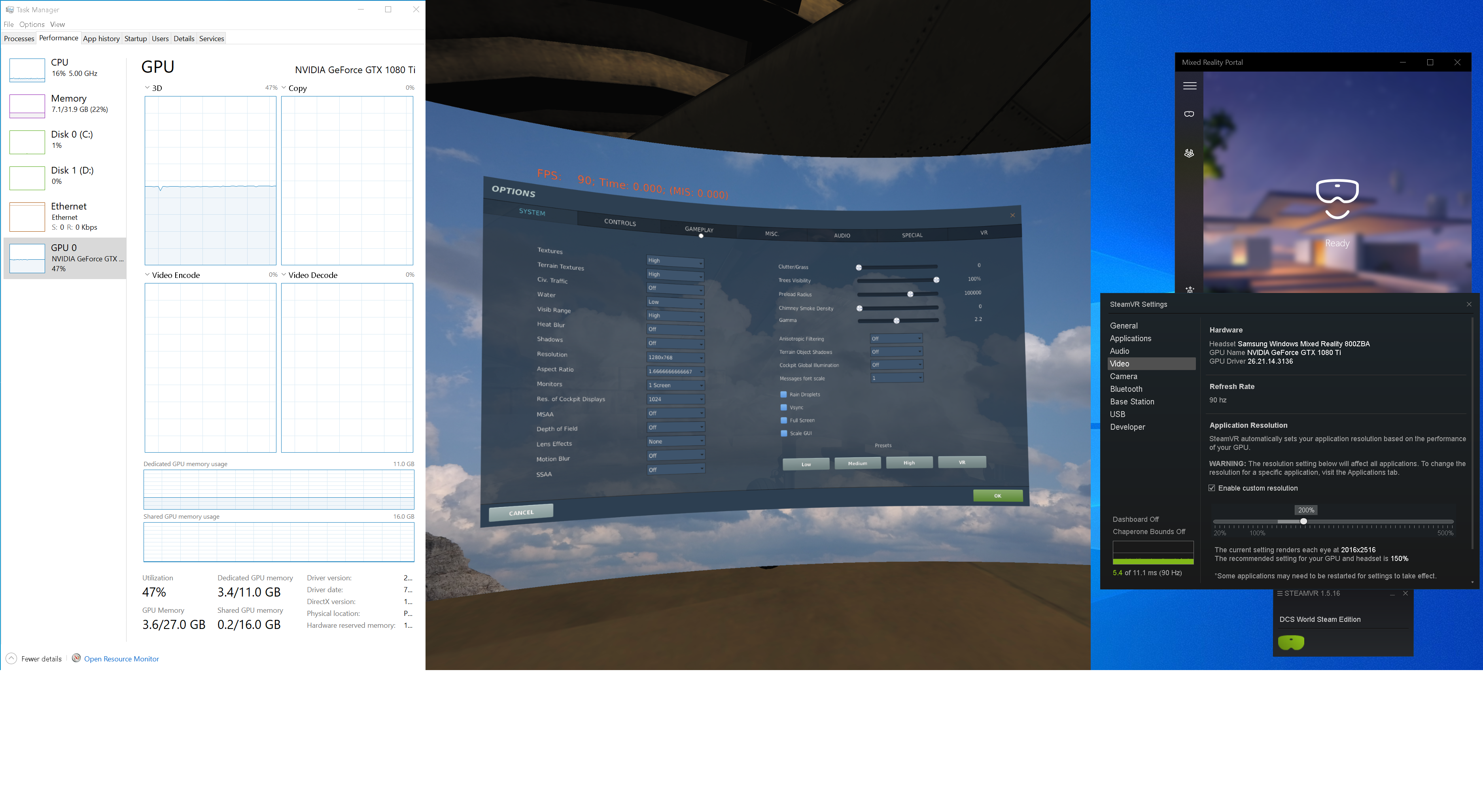Click the green headset status icon in SteamVR
Viewport: 1483px width, 812px height.
(1291, 642)
